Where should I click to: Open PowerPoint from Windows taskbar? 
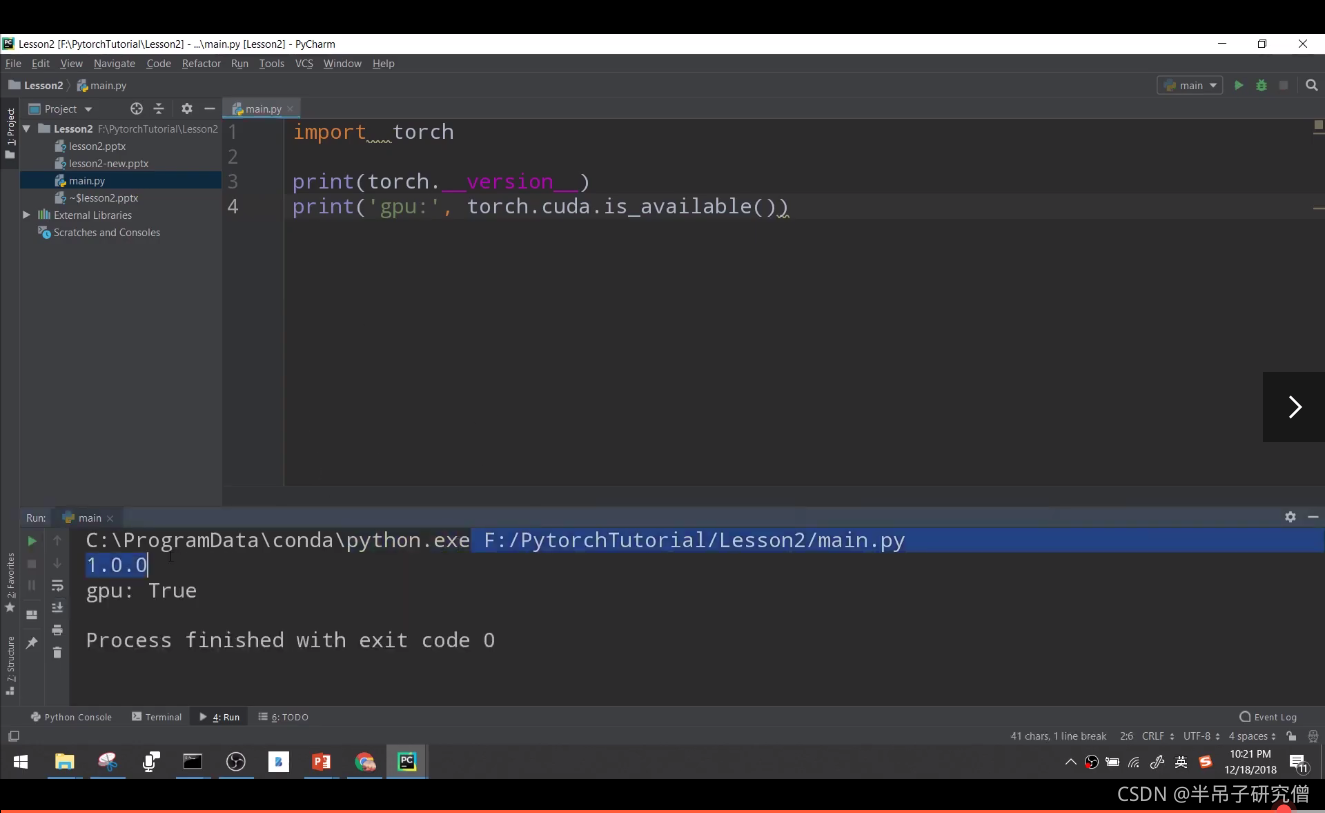tap(321, 762)
